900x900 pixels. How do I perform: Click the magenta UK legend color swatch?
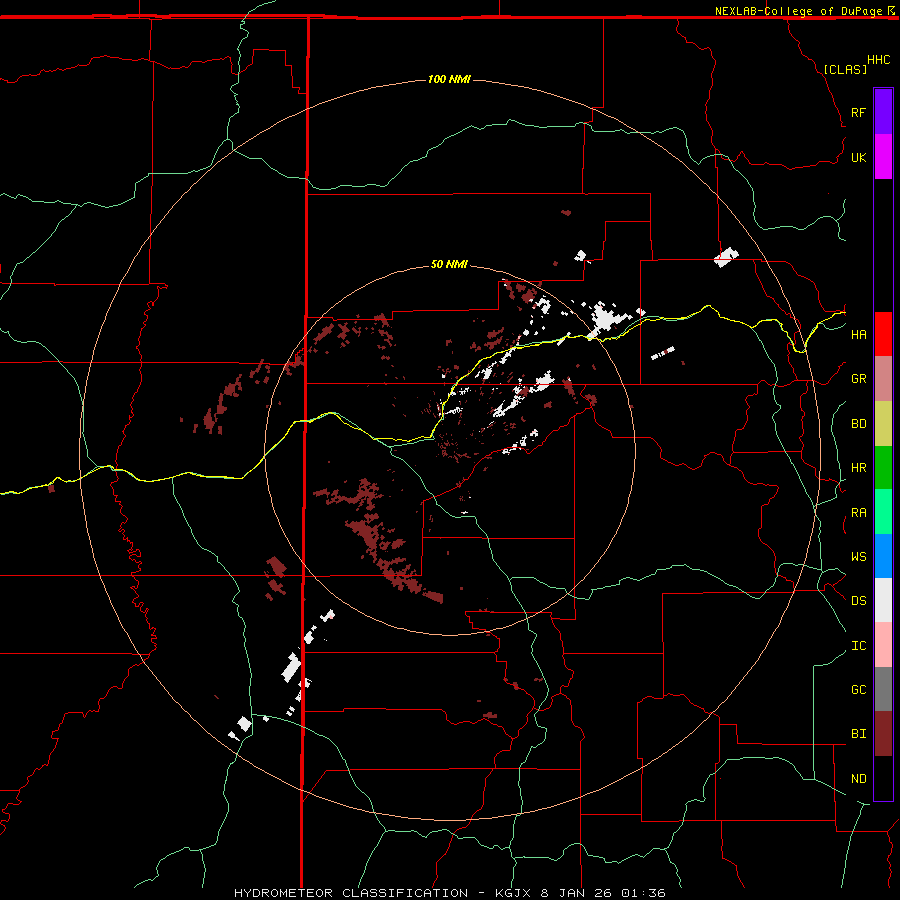pos(883,157)
